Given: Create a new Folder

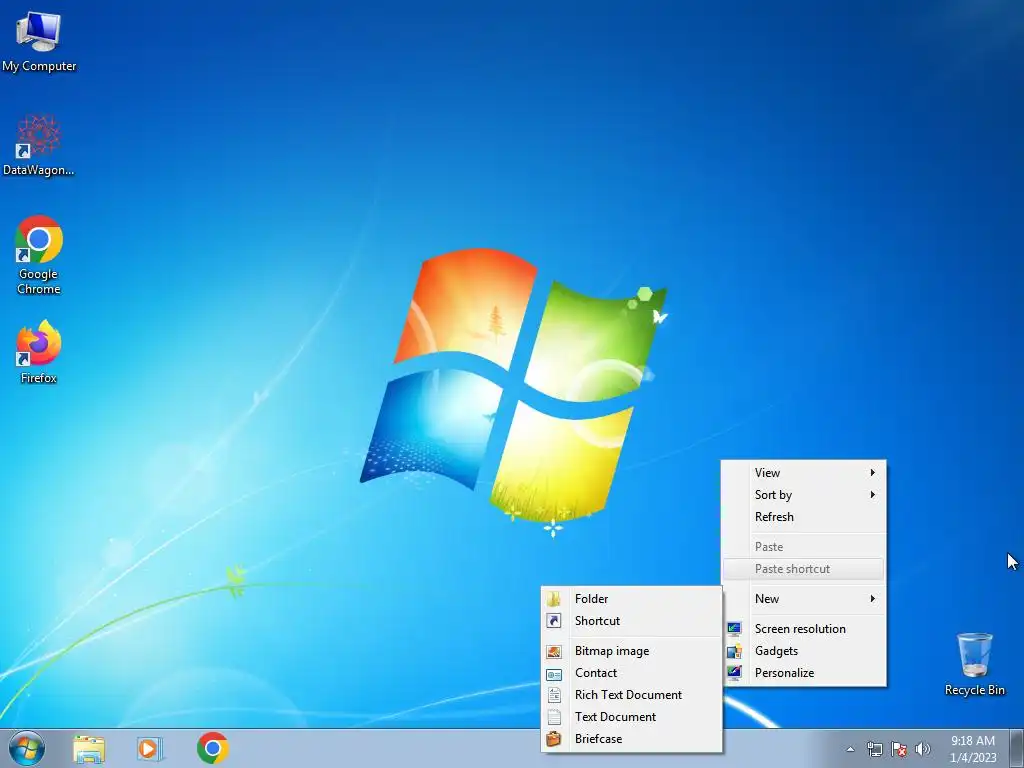Looking at the screenshot, I should [x=632, y=599].
